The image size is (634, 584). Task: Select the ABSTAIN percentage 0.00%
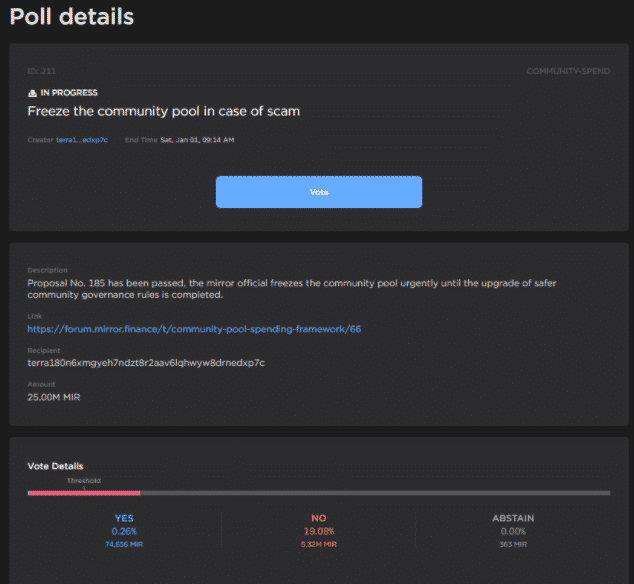513,531
